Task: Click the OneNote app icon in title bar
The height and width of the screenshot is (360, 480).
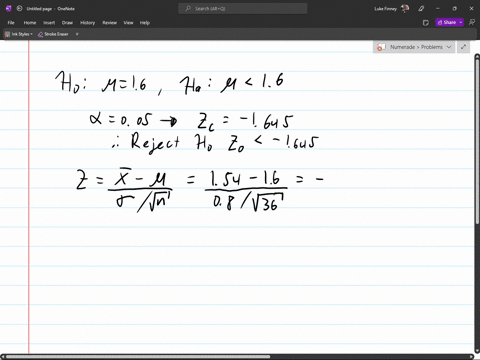Action: (9, 9)
